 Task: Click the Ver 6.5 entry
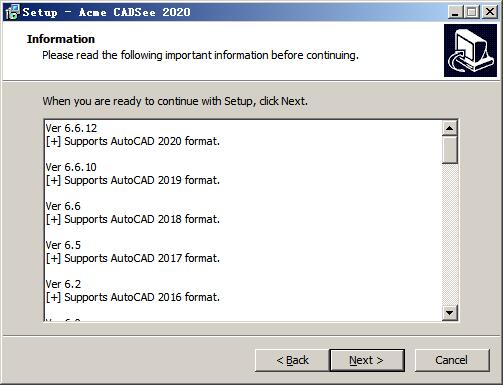point(63,245)
